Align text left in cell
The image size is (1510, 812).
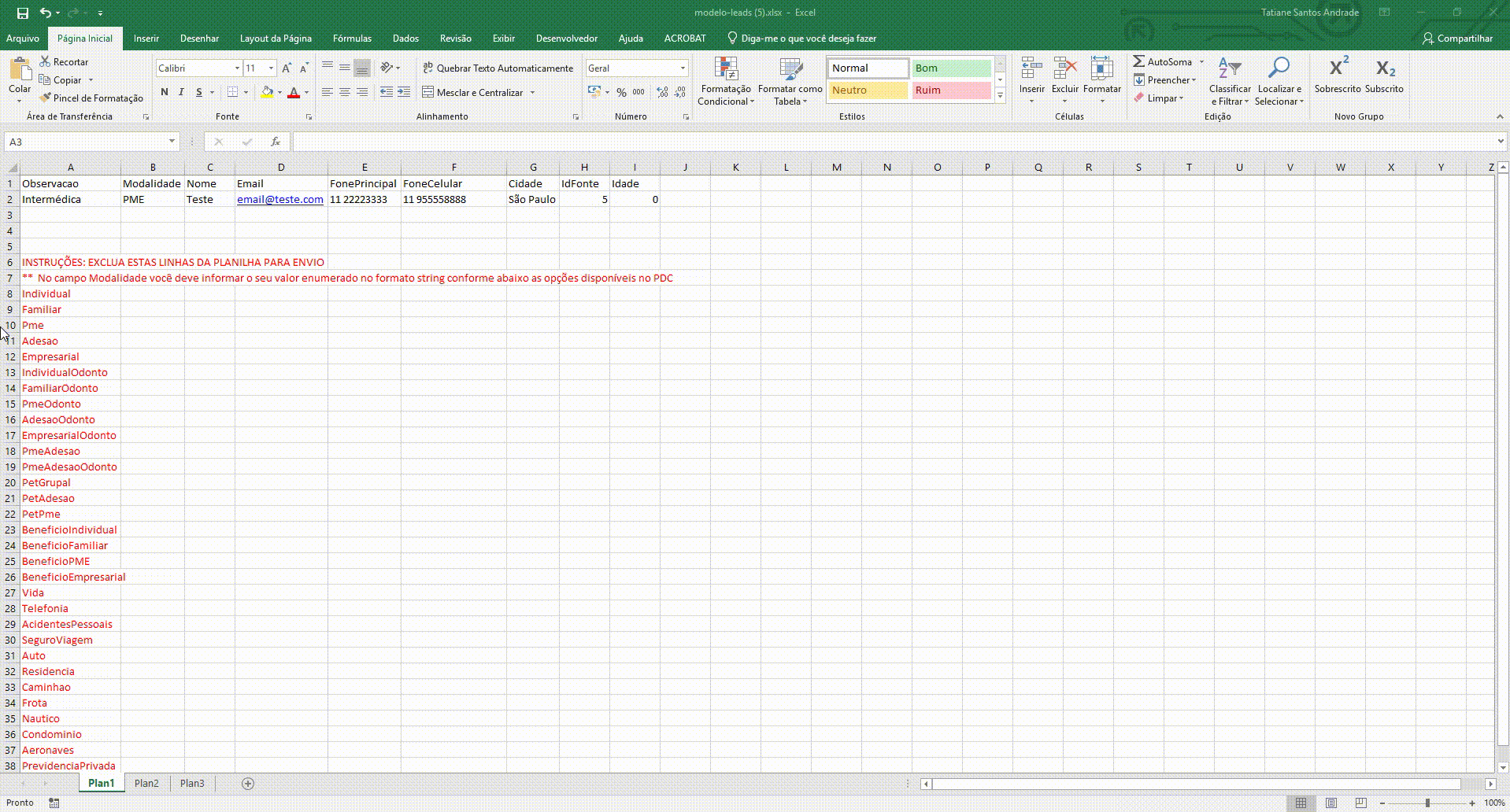[x=328, y=92]
